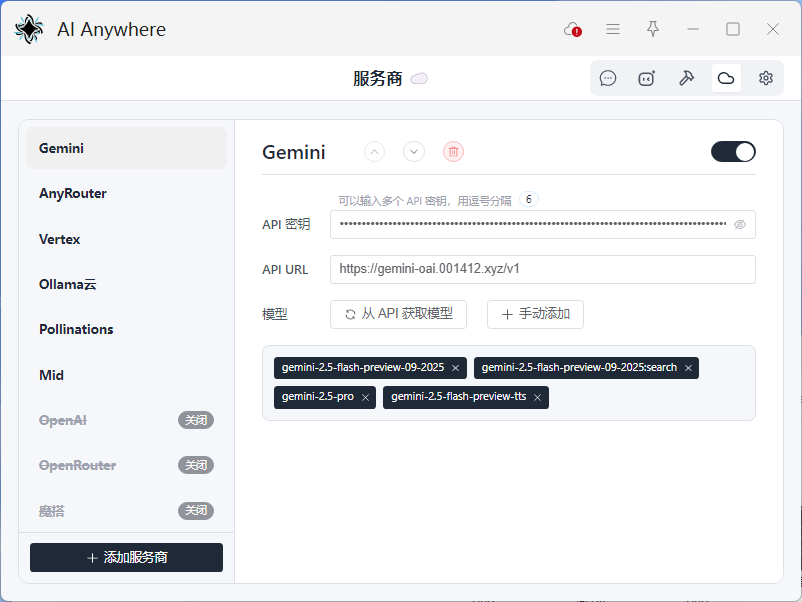Remove the gemini-2.5-pro model tag
Image resolution: width=802 pixels, height=602 pixels.
(x=366, y=398)
